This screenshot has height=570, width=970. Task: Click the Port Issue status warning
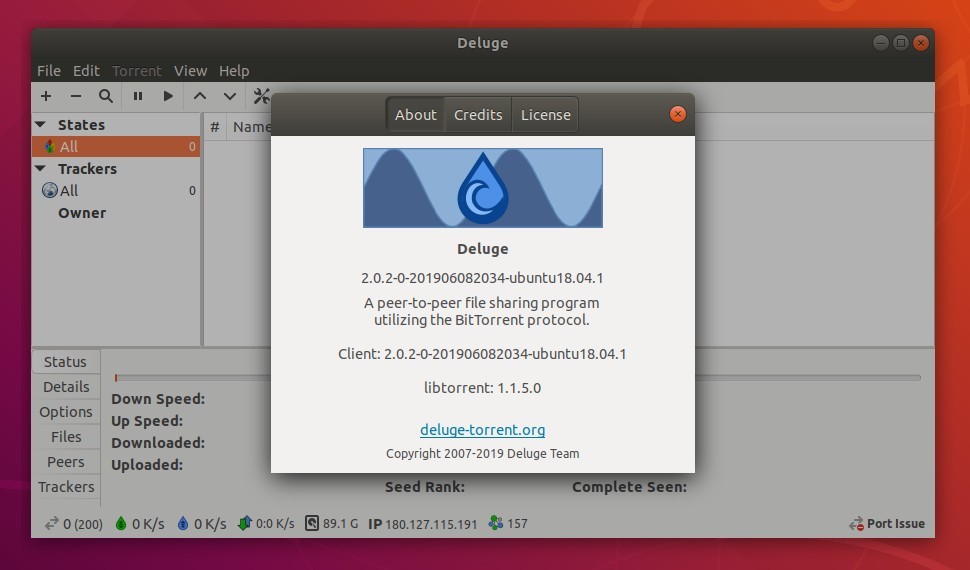886,524
